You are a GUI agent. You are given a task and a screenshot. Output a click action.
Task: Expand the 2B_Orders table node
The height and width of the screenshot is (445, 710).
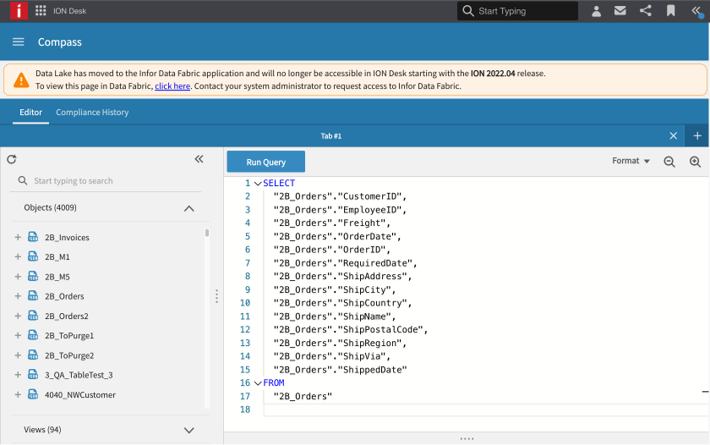pos(18,296)
